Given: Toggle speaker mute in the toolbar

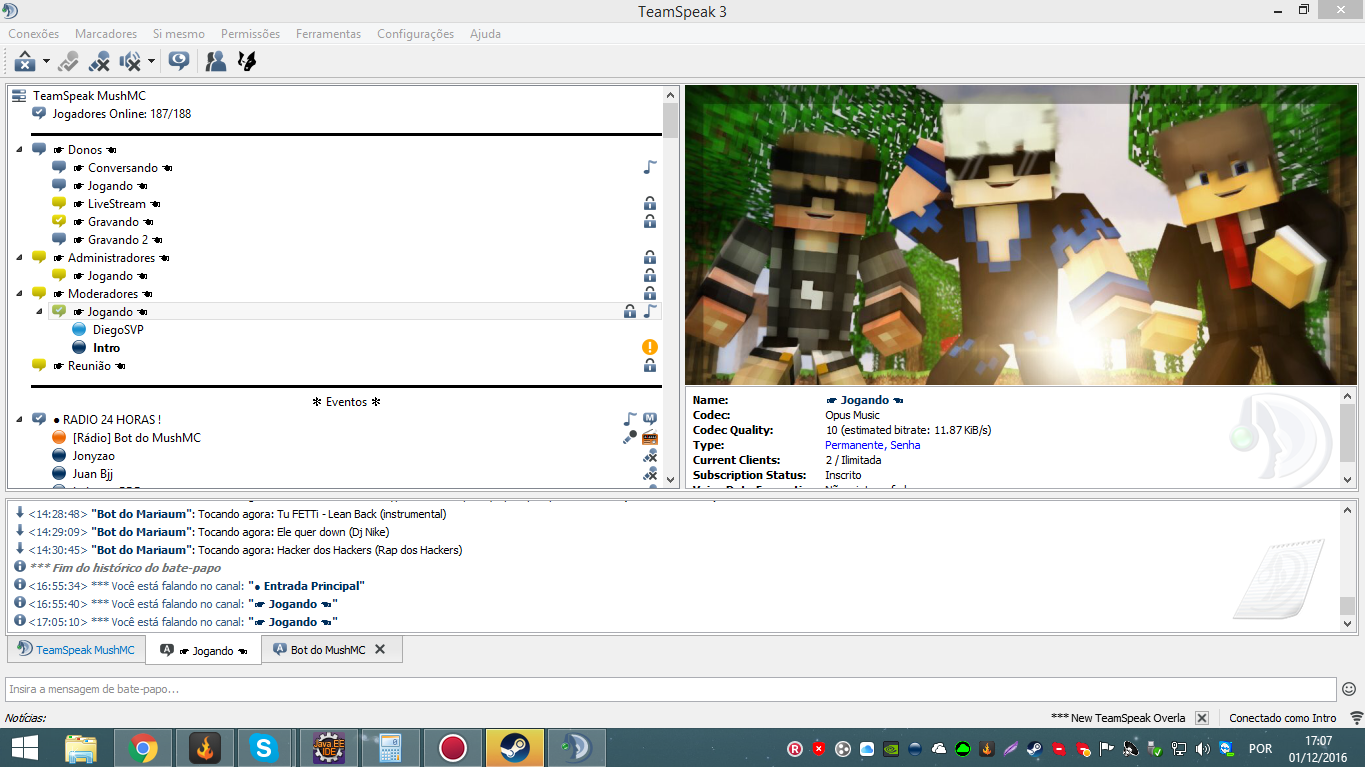Looking at the screenshot, I should coord(130,62).
